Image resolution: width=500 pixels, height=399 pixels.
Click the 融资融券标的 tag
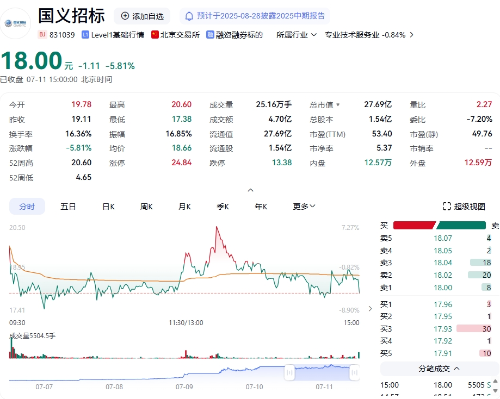click(234, 35)
